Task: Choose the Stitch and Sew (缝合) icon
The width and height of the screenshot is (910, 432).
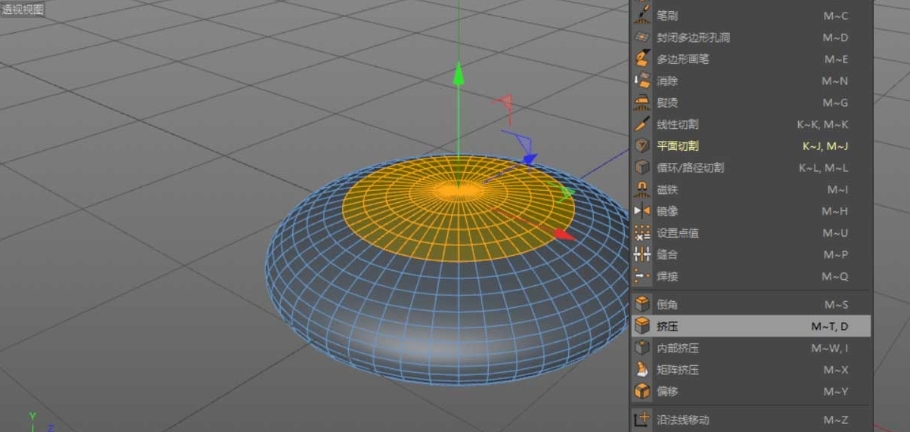Action: pos(642,254)
